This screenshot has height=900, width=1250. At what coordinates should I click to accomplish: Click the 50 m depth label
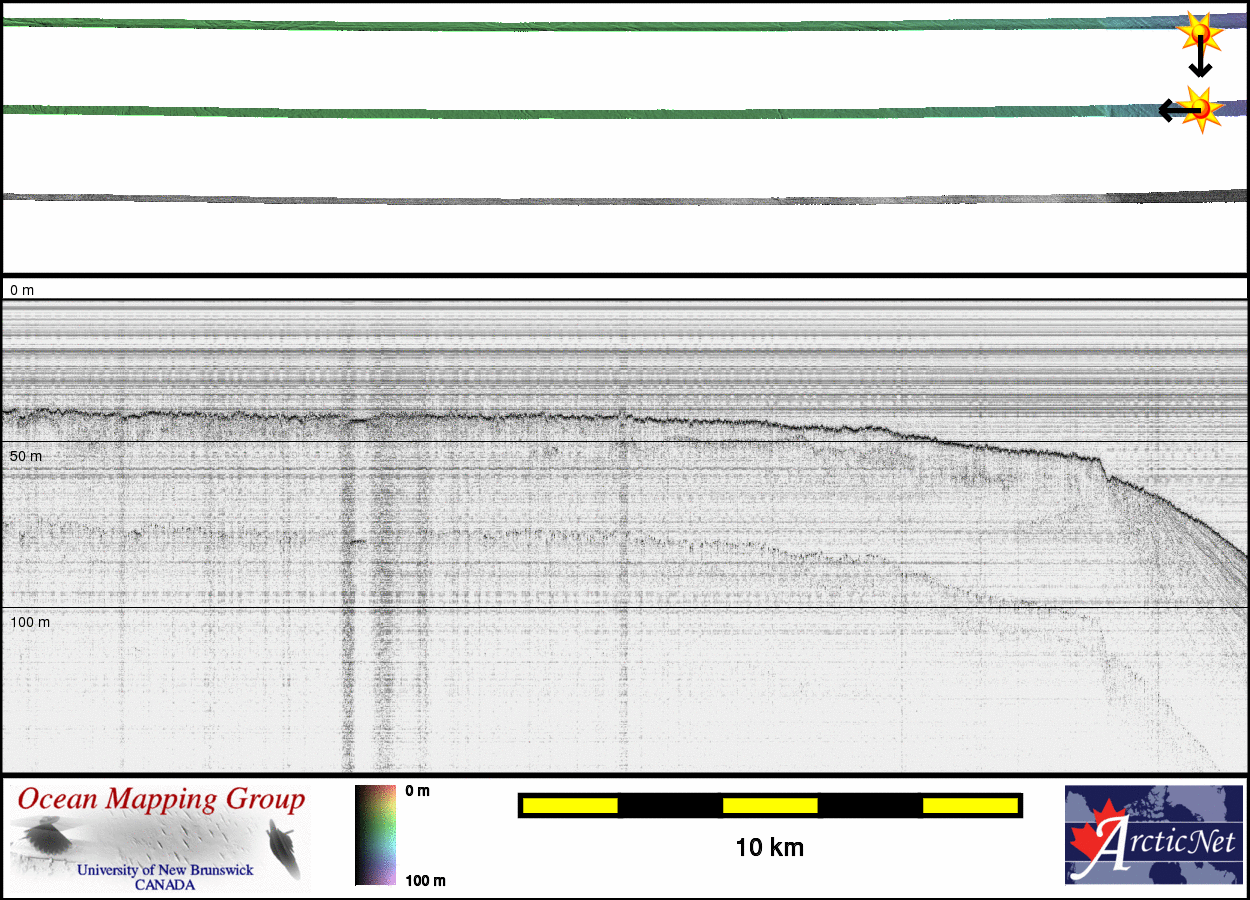tap(26, 456)
